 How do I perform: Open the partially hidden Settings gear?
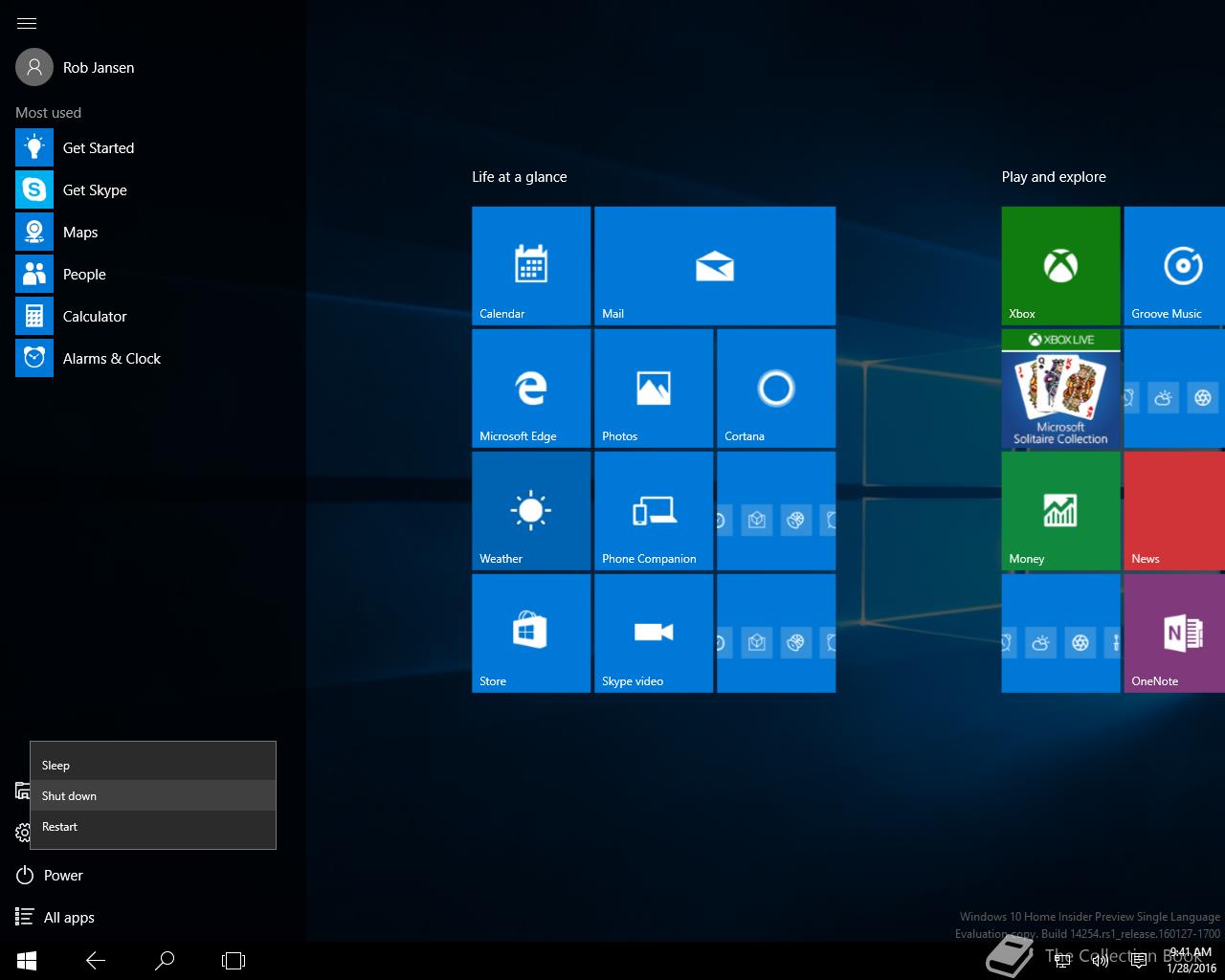(22, 833)
